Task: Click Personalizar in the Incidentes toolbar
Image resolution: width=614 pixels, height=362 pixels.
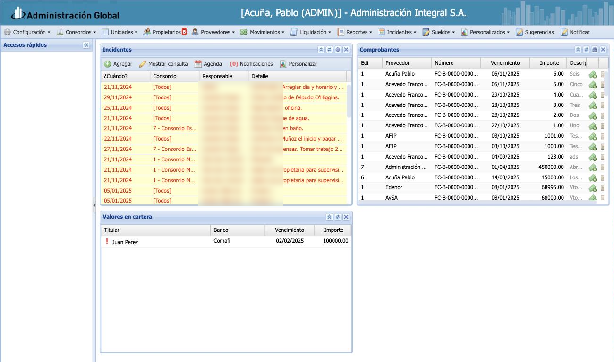Action: [298, 64]
